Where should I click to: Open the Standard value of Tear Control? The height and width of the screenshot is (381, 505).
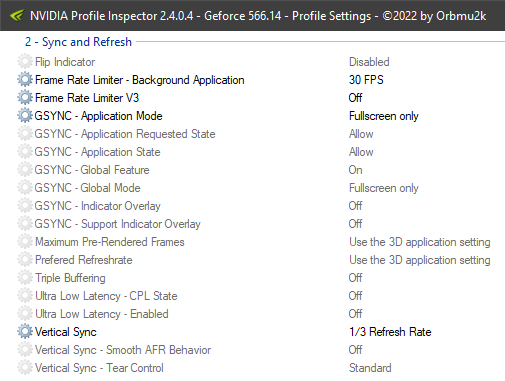tap(370, 368)
